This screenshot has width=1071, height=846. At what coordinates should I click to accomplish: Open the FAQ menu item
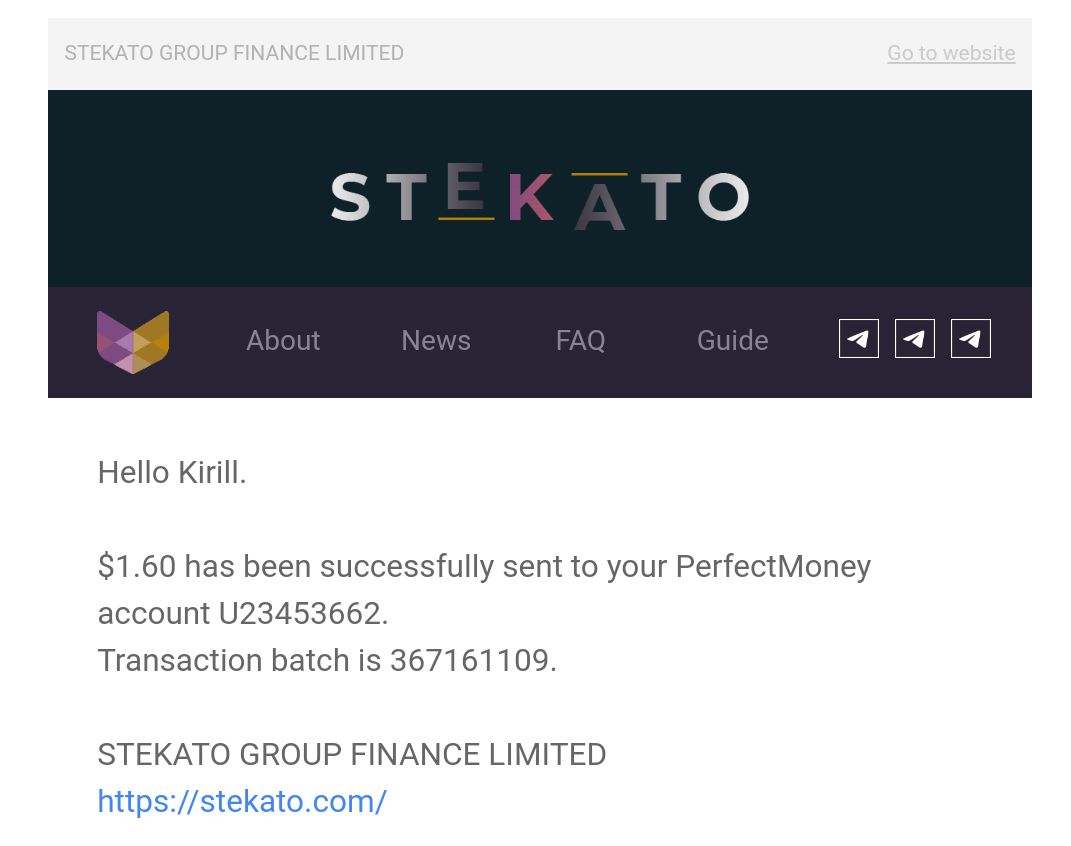[580, 340]
